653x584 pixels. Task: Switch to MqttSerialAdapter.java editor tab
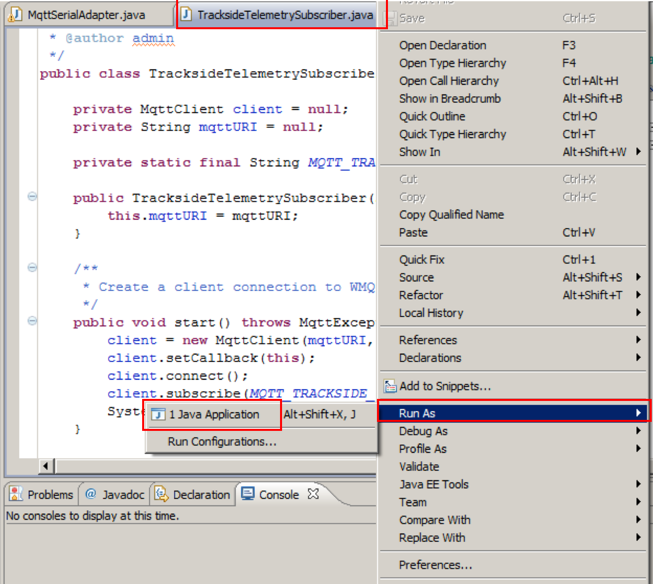(89, 15)
